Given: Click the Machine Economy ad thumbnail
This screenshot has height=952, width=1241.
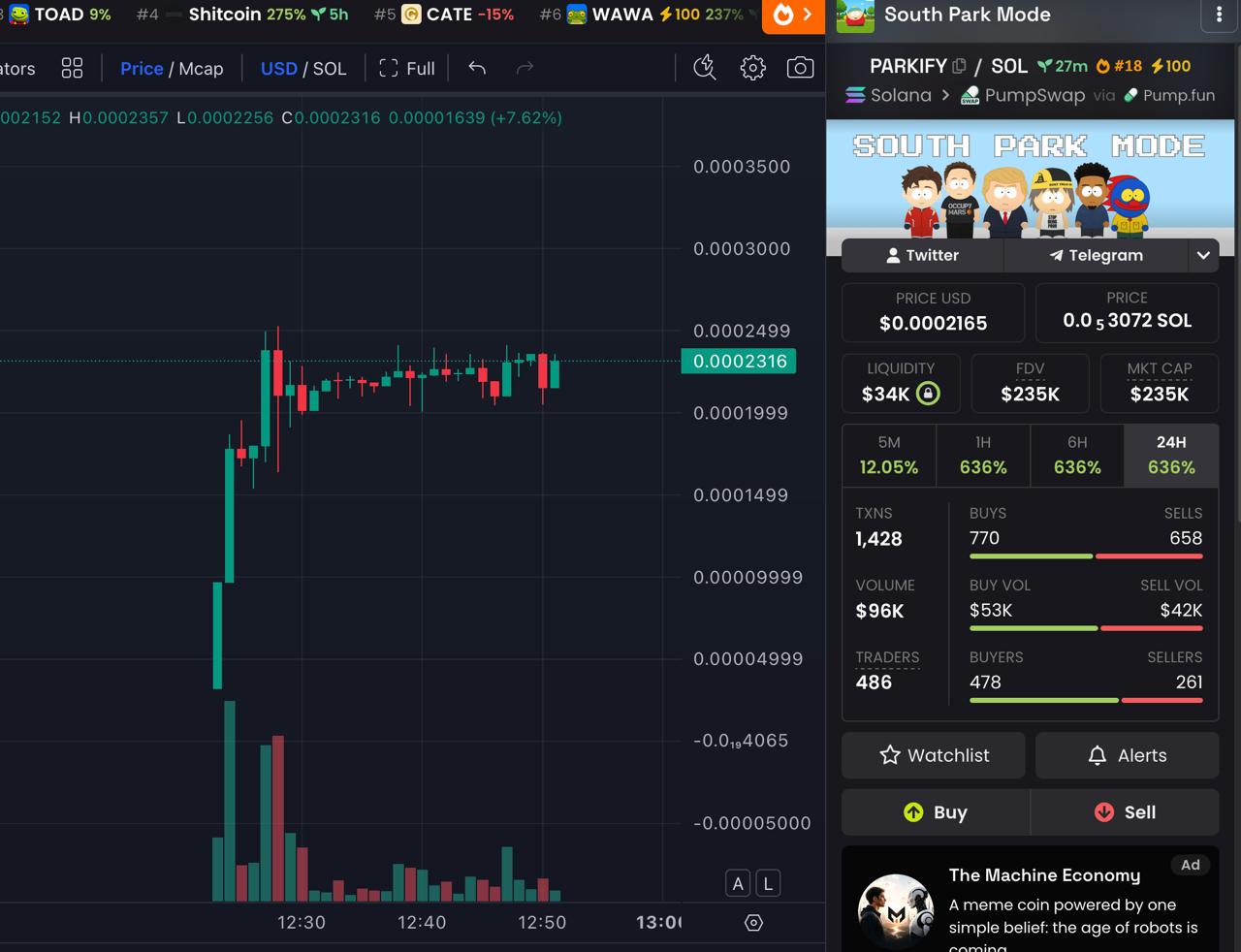Looking at the screenshot, I should pyautogui.click(x=895, y=911).
